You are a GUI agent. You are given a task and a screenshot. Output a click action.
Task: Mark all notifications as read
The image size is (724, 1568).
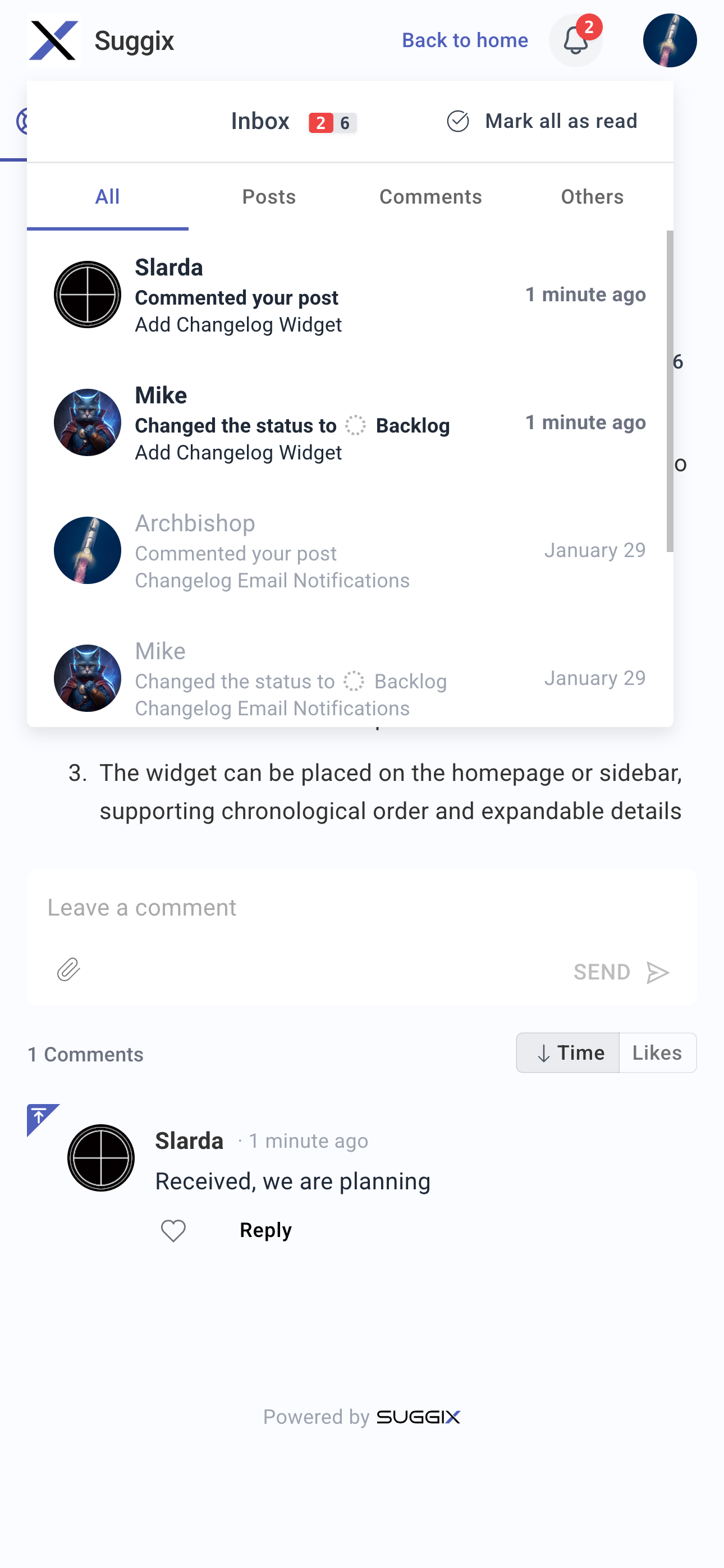coord(542,121)
